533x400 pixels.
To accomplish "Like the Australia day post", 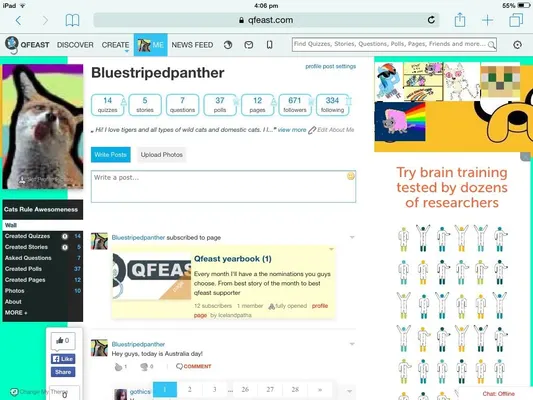I will pos(119,366).
